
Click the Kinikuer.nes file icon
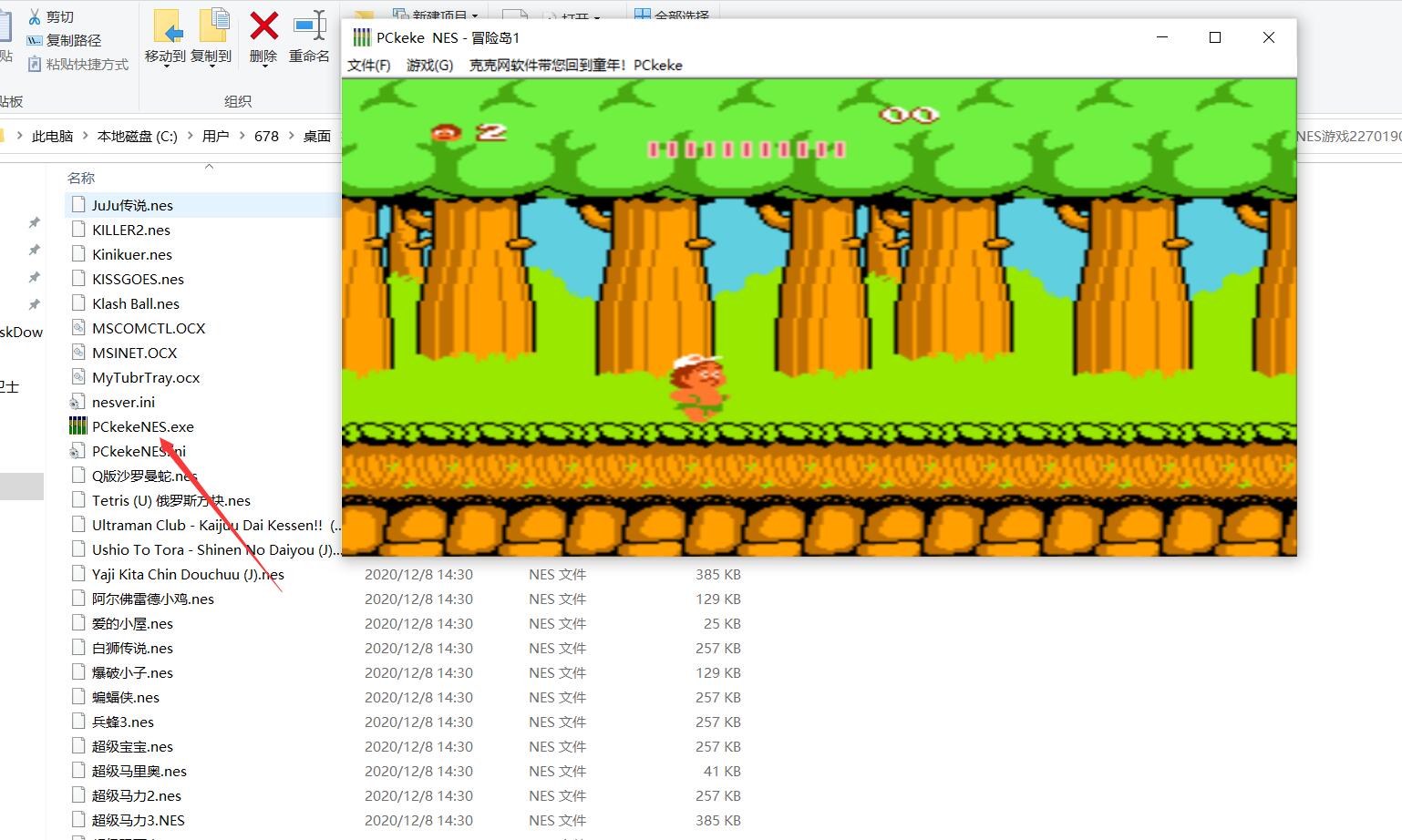coord(77,254)
